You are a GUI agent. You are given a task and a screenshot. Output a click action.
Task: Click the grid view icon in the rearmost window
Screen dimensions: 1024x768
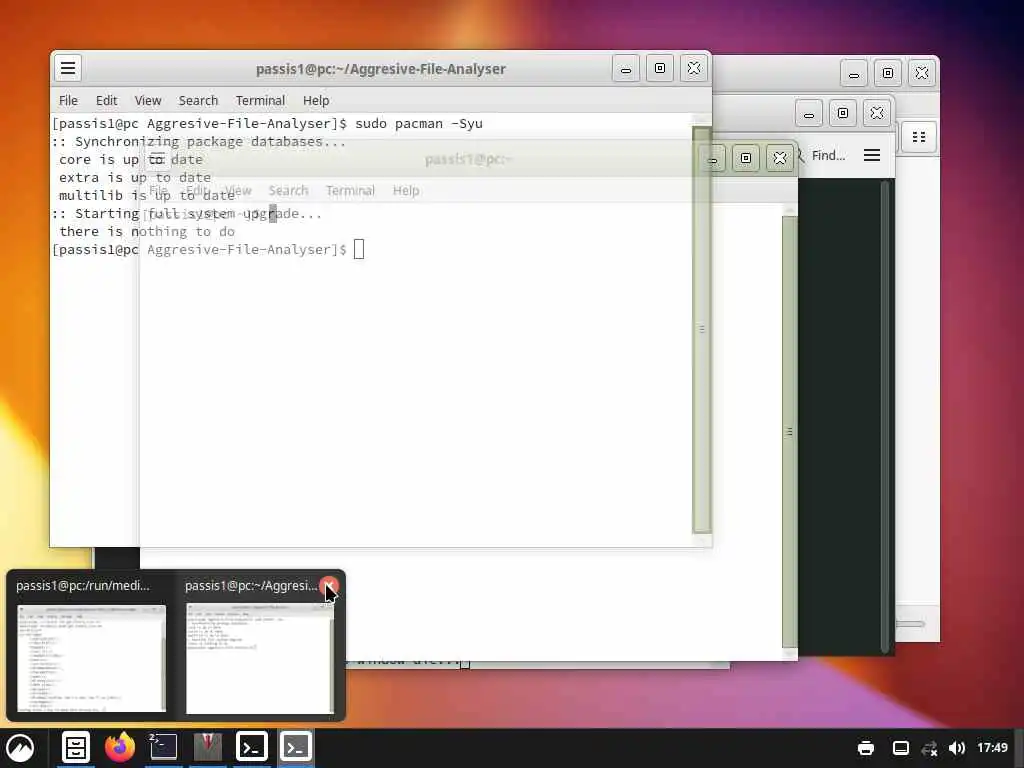click(x=919, y=136)
